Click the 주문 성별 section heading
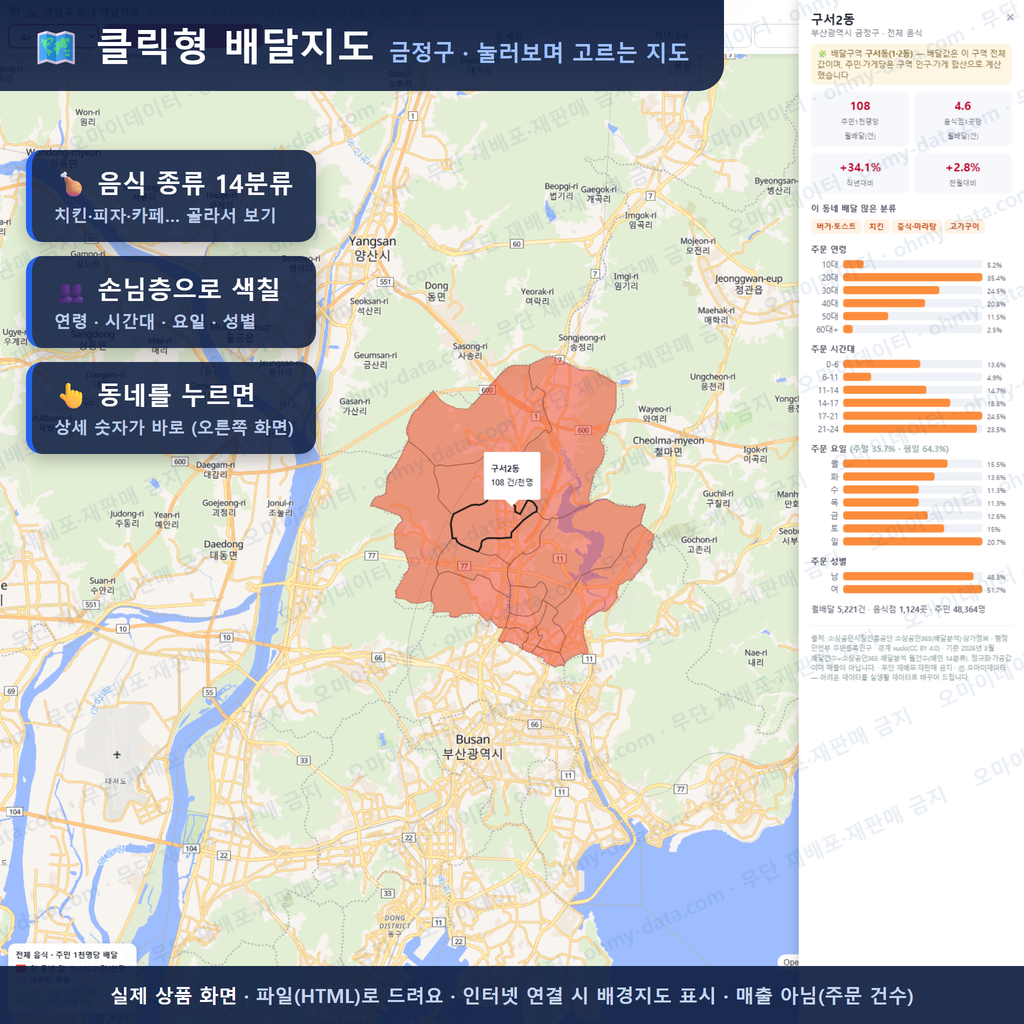1024x1024 pixels. (828, 561)
